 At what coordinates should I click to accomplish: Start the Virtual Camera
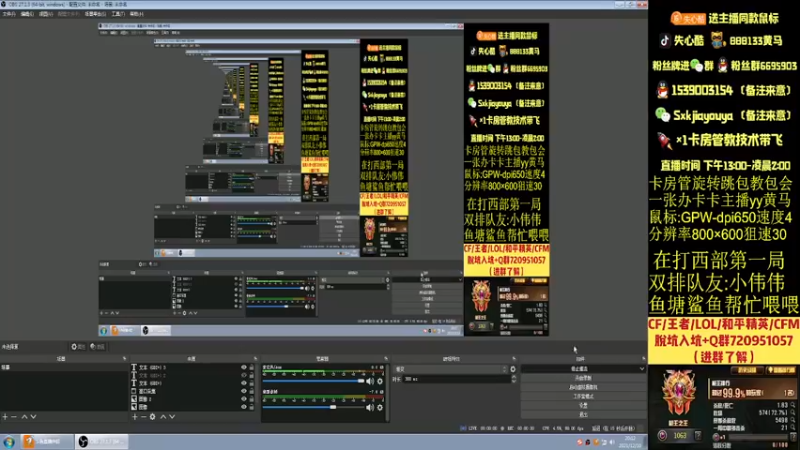pyautogui.click(x=583, y=387)
